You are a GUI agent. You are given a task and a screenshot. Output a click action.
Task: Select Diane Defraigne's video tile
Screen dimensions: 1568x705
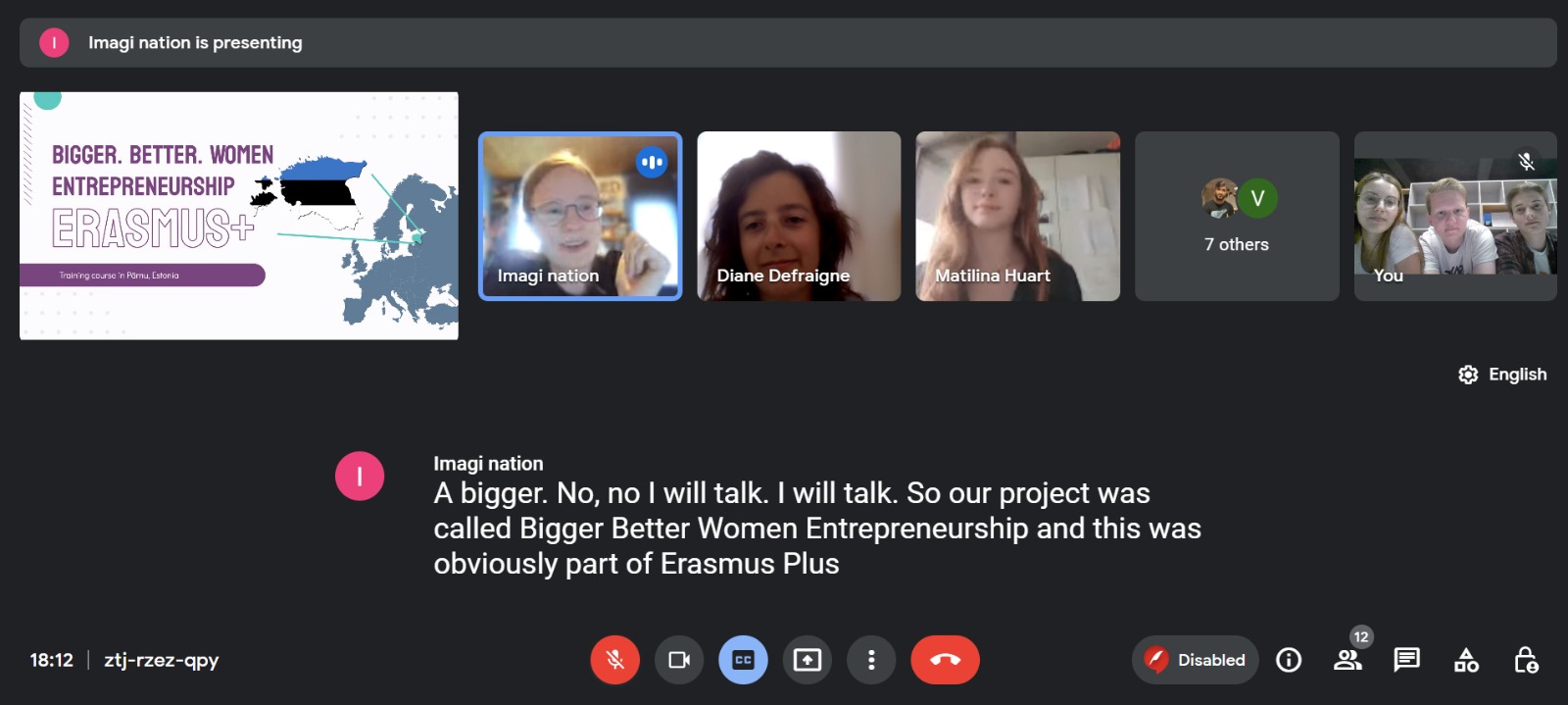click(799, 216)
